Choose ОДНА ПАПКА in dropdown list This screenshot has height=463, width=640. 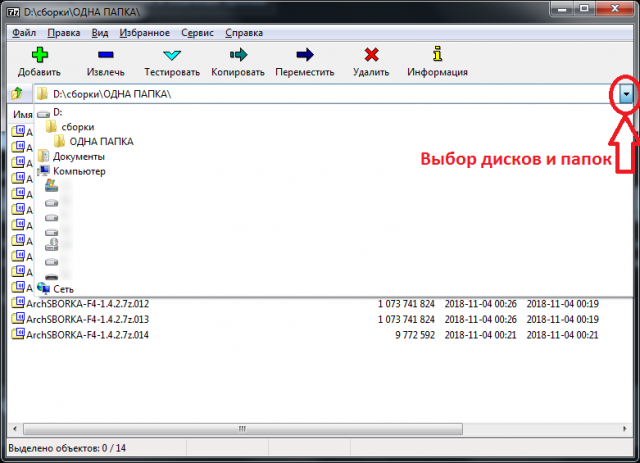tap(100, 142)
